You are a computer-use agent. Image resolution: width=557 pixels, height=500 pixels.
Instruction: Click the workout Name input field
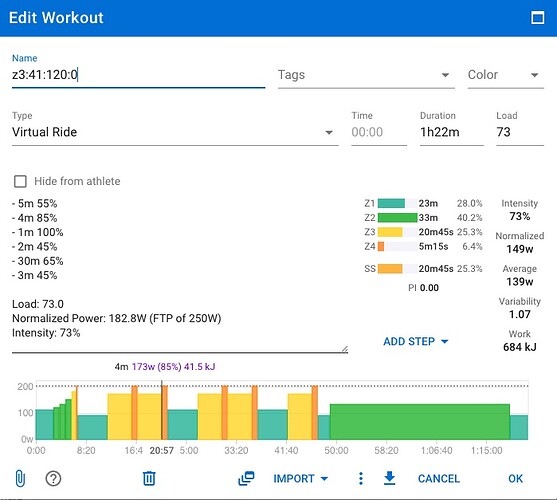[139, 75]
